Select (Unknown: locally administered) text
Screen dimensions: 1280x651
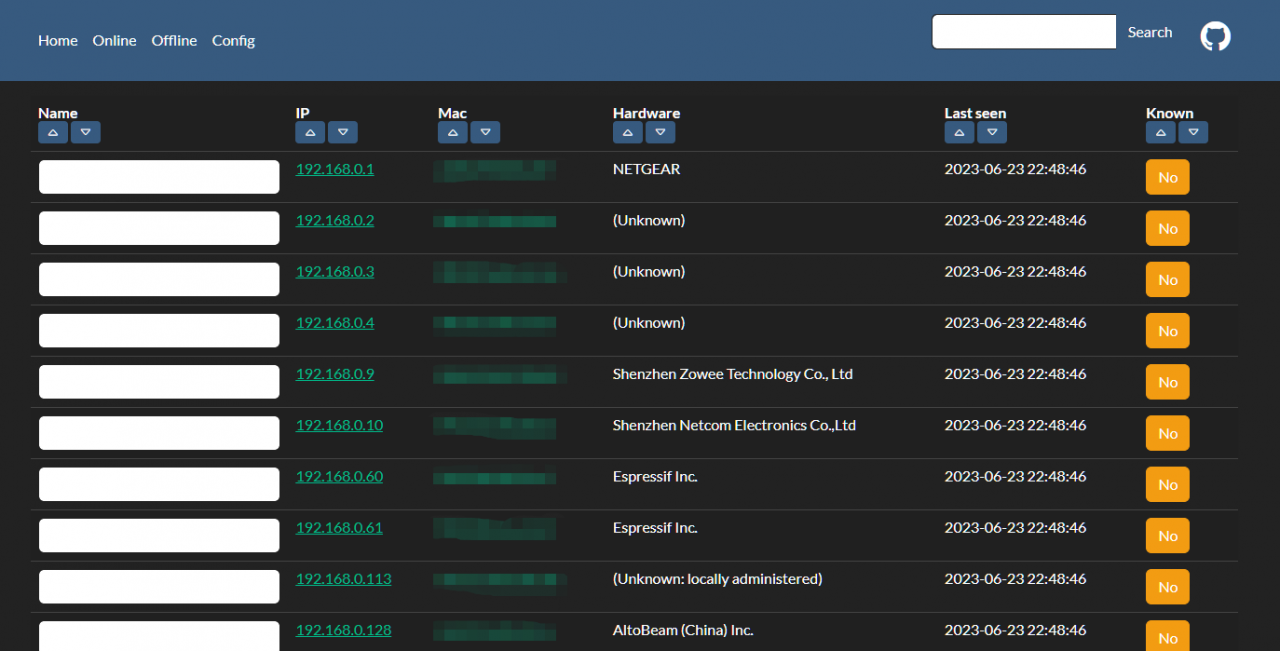(717, 579)
